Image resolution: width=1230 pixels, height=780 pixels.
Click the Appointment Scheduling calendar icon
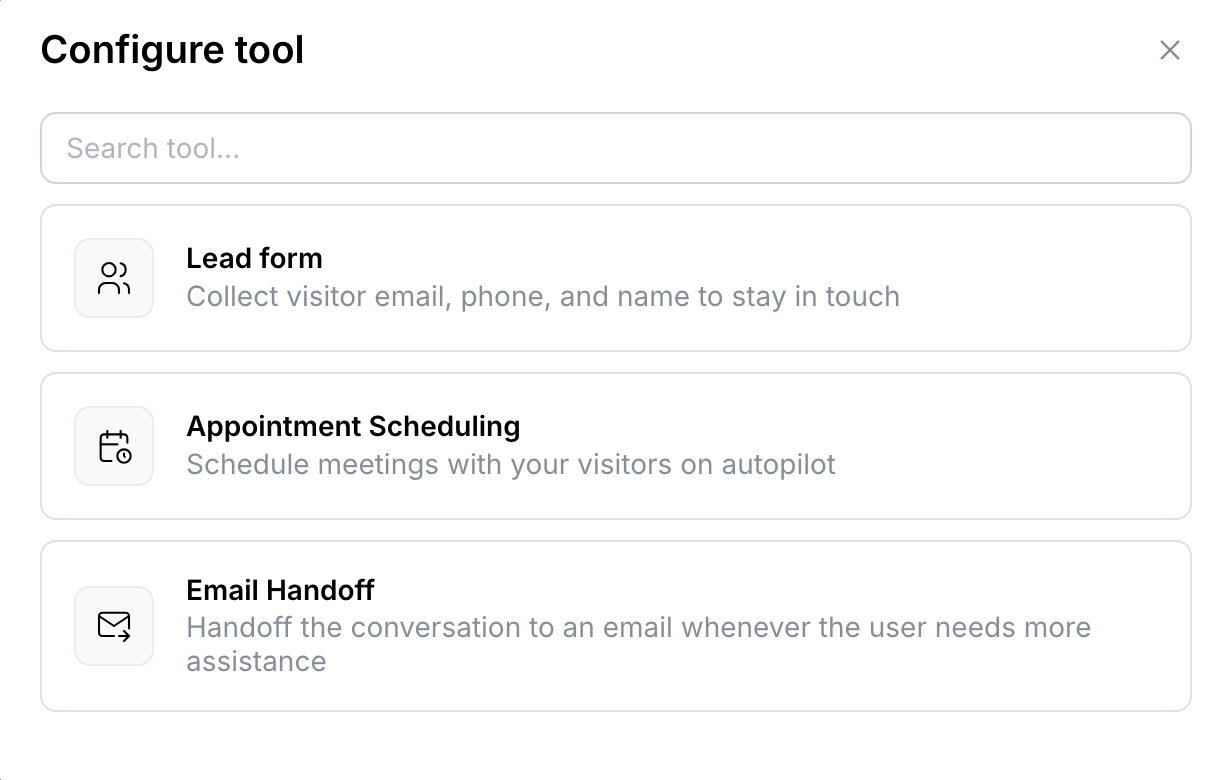coord(113,446)
